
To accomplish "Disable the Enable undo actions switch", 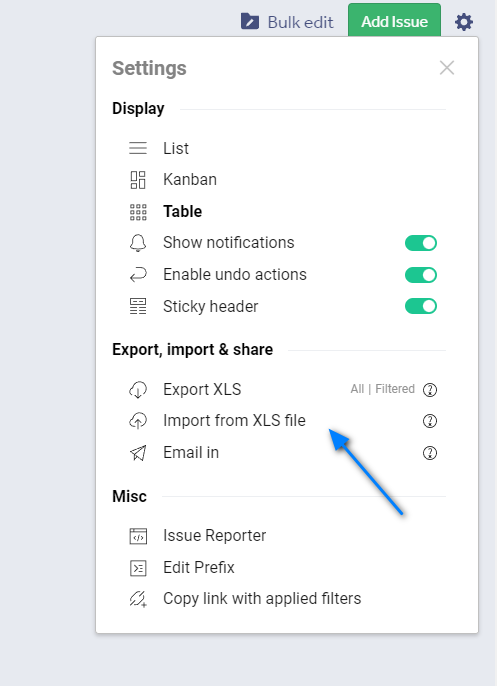I will click(421, 275).
